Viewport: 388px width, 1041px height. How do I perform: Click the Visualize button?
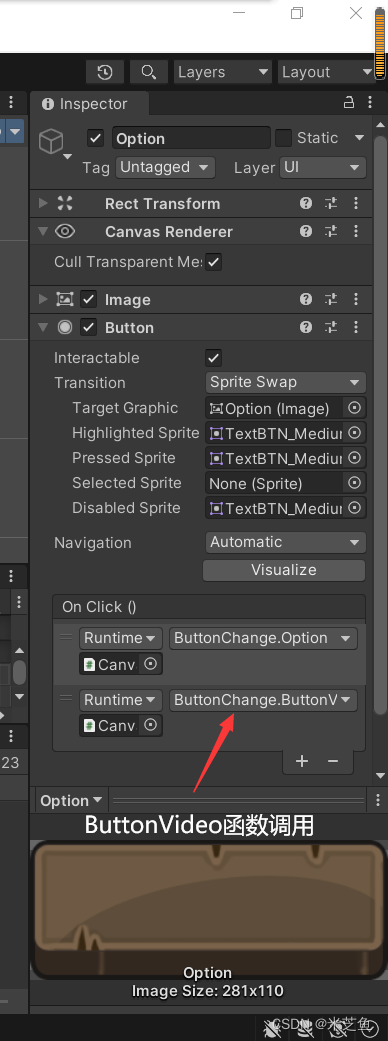(x=284, y=570)
